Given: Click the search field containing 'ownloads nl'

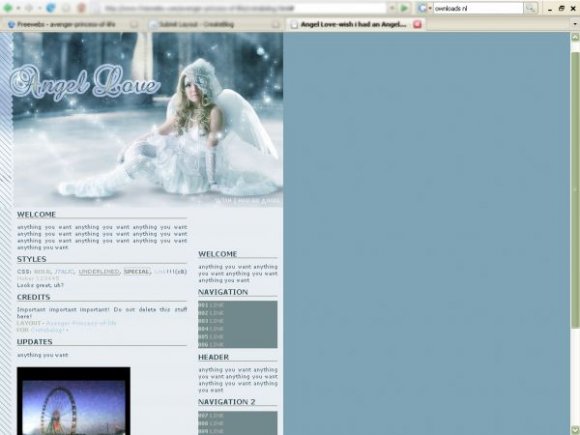Looking at the screenshot, I should coord(478,8).
